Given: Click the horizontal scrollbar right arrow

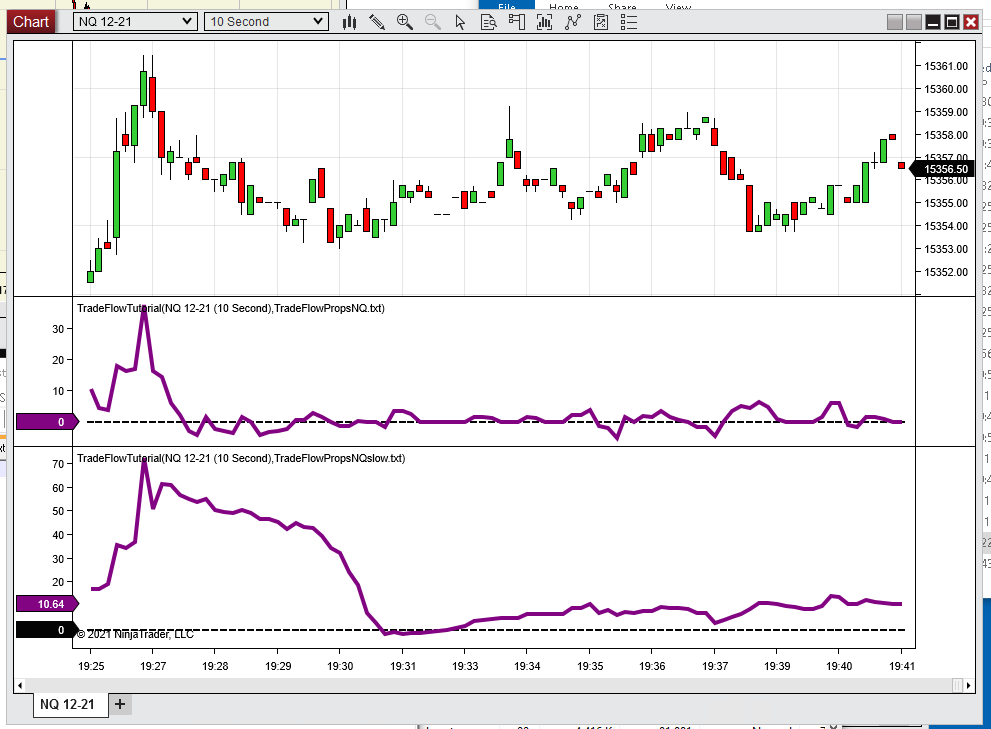Looking at the screenshot, I should (x=969, y=685).
